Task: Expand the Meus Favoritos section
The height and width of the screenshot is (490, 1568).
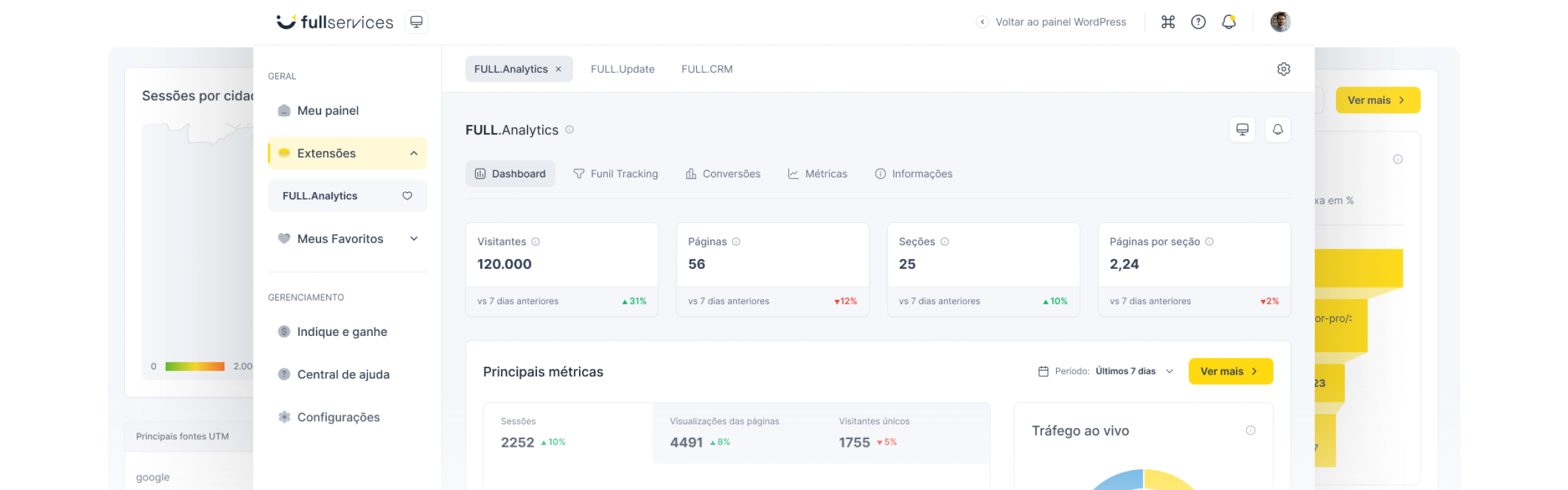Action: (413, 239)
